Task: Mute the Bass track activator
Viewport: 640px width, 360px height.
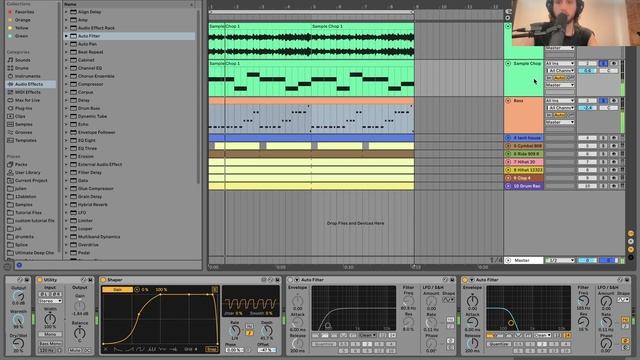Action: click(587, 100)
